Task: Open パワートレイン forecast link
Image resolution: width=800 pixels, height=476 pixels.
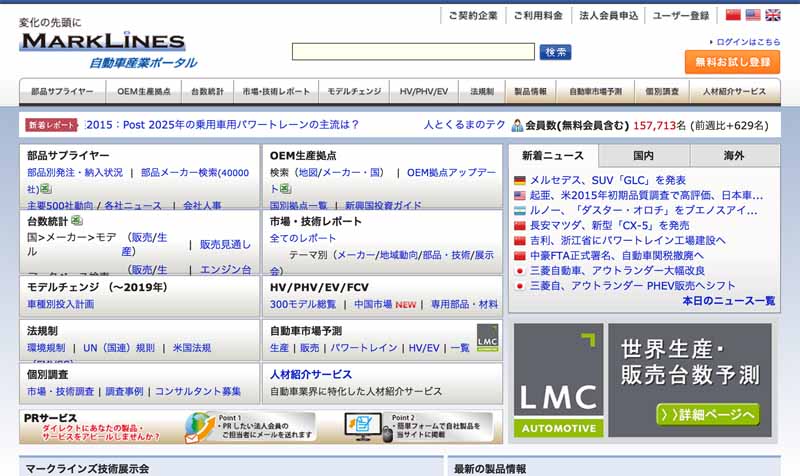Action: (x=363, y=347)
